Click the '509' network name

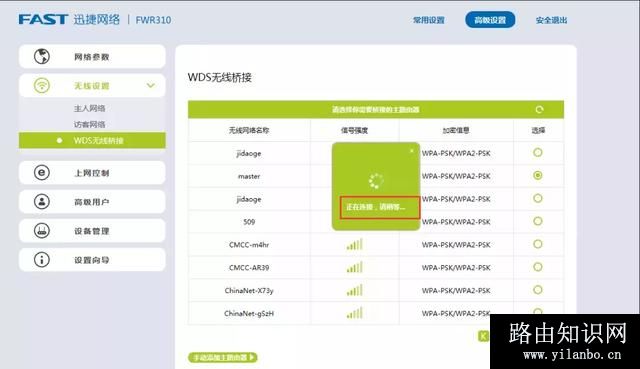(x=249, y=222)
